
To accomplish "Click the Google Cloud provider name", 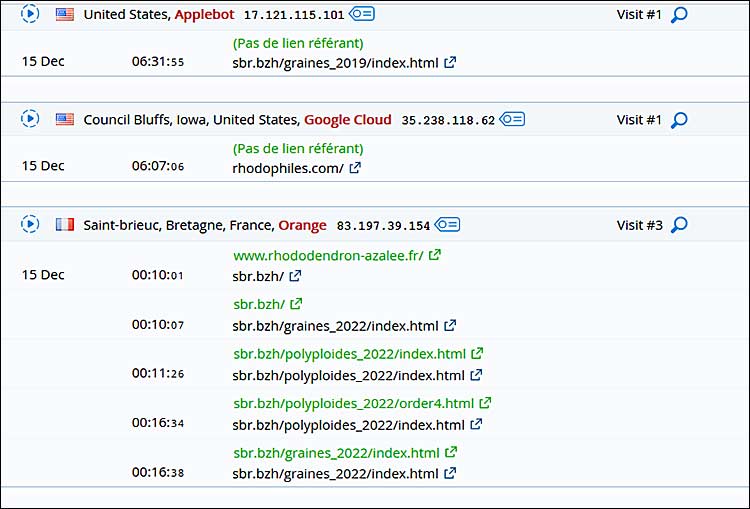I will click(348, 120).
